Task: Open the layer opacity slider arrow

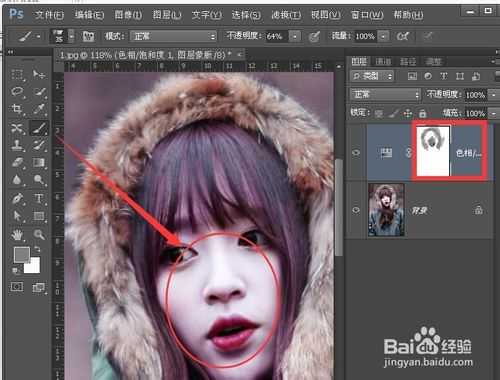Action: tap(493, 95)
